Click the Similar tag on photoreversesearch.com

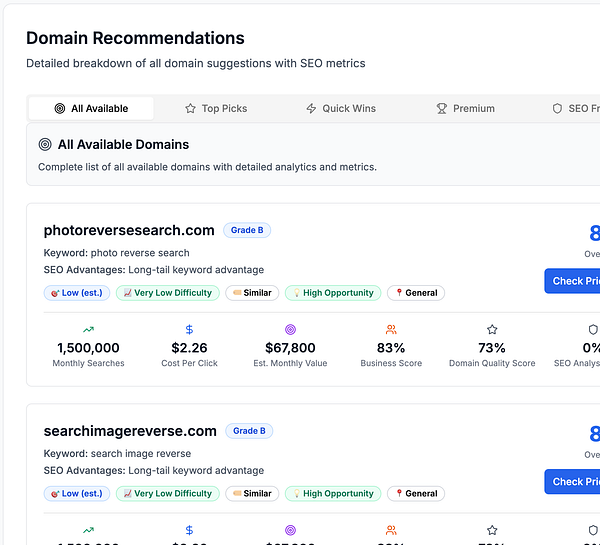(252, 293)
